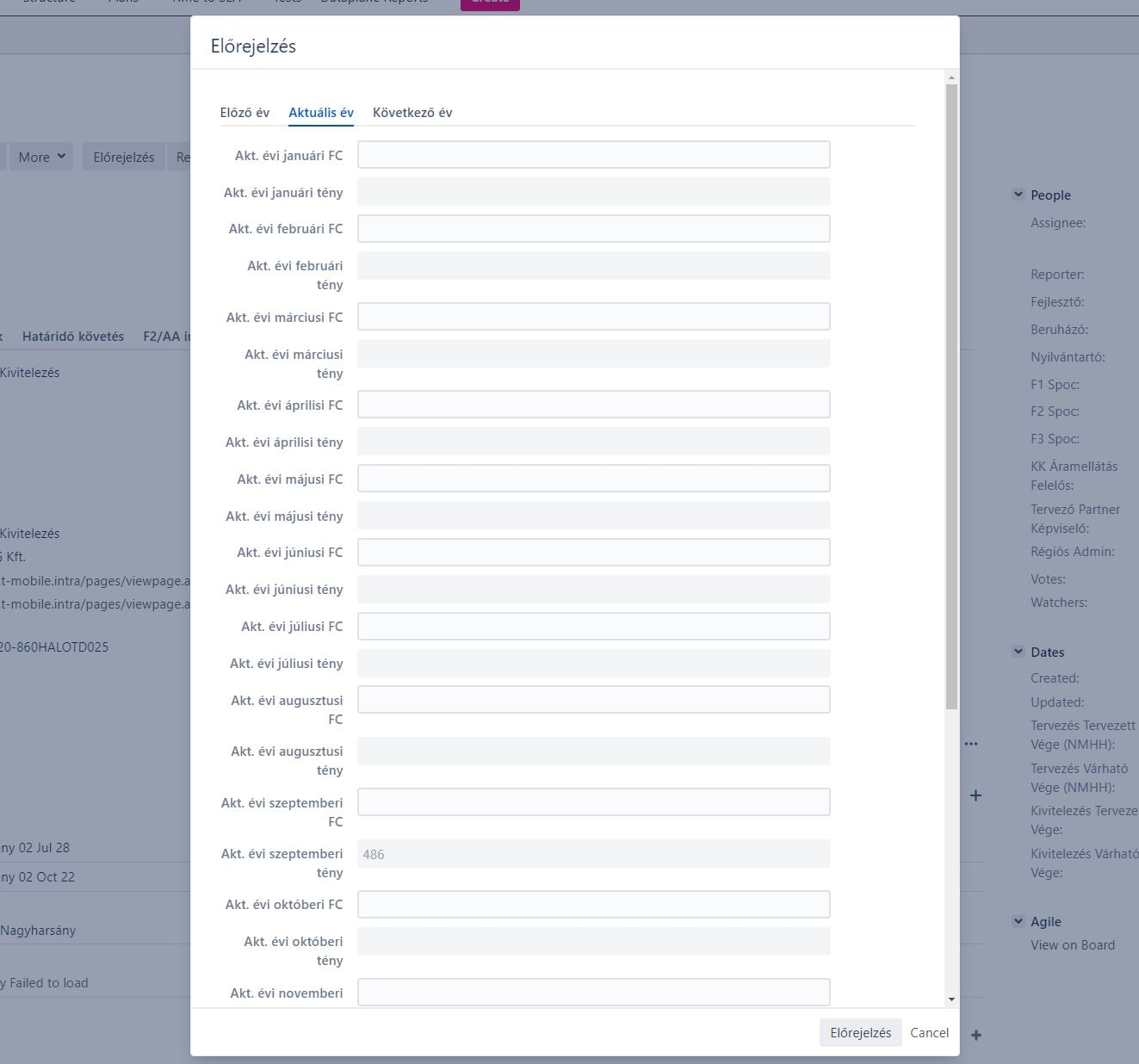Screen dimensions: 1139x1064
Task: Open the three-dots actions menu icon
Action: pos(971,744)
